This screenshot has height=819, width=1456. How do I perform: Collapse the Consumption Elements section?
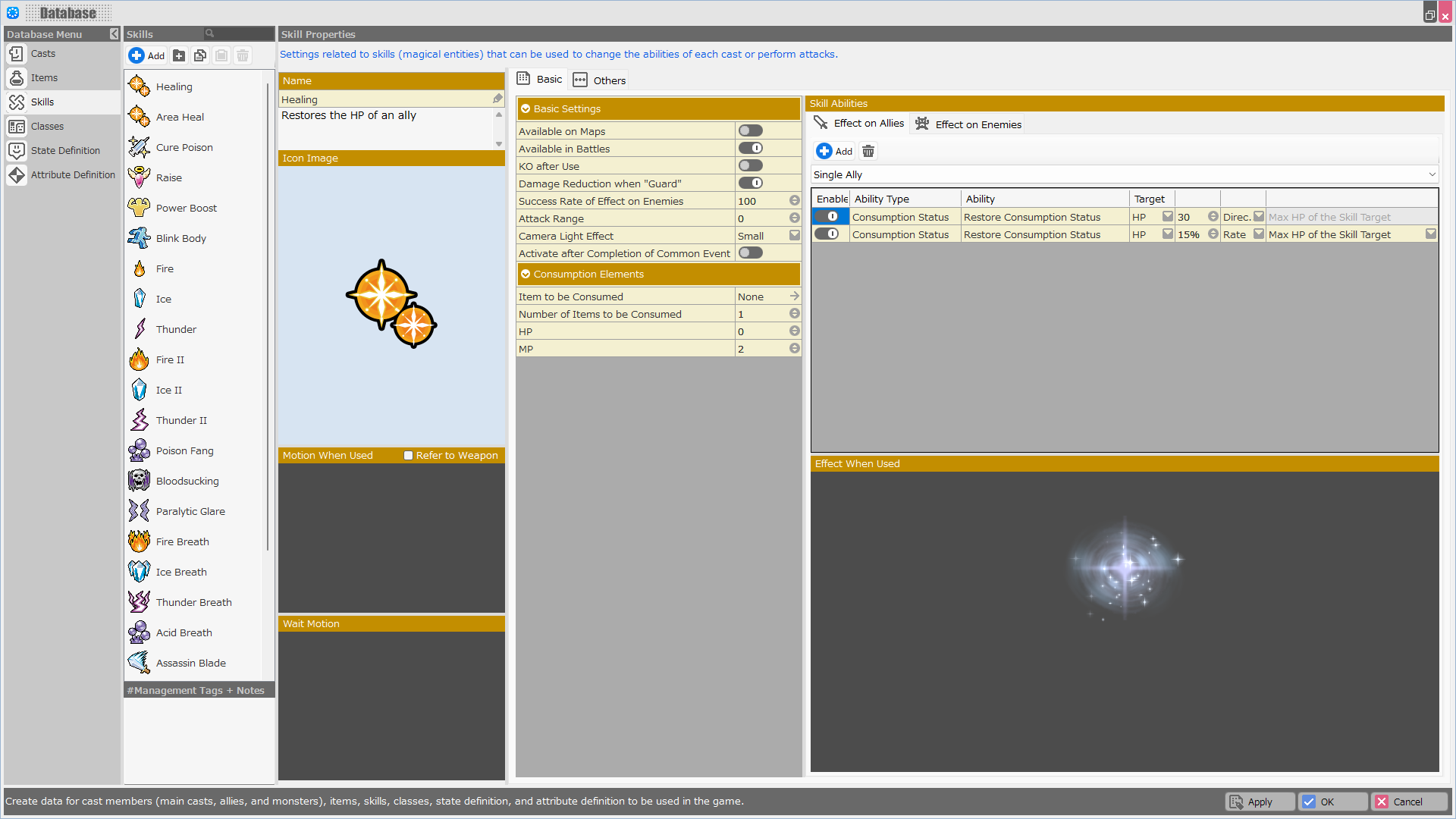click(x=526, y=275)
